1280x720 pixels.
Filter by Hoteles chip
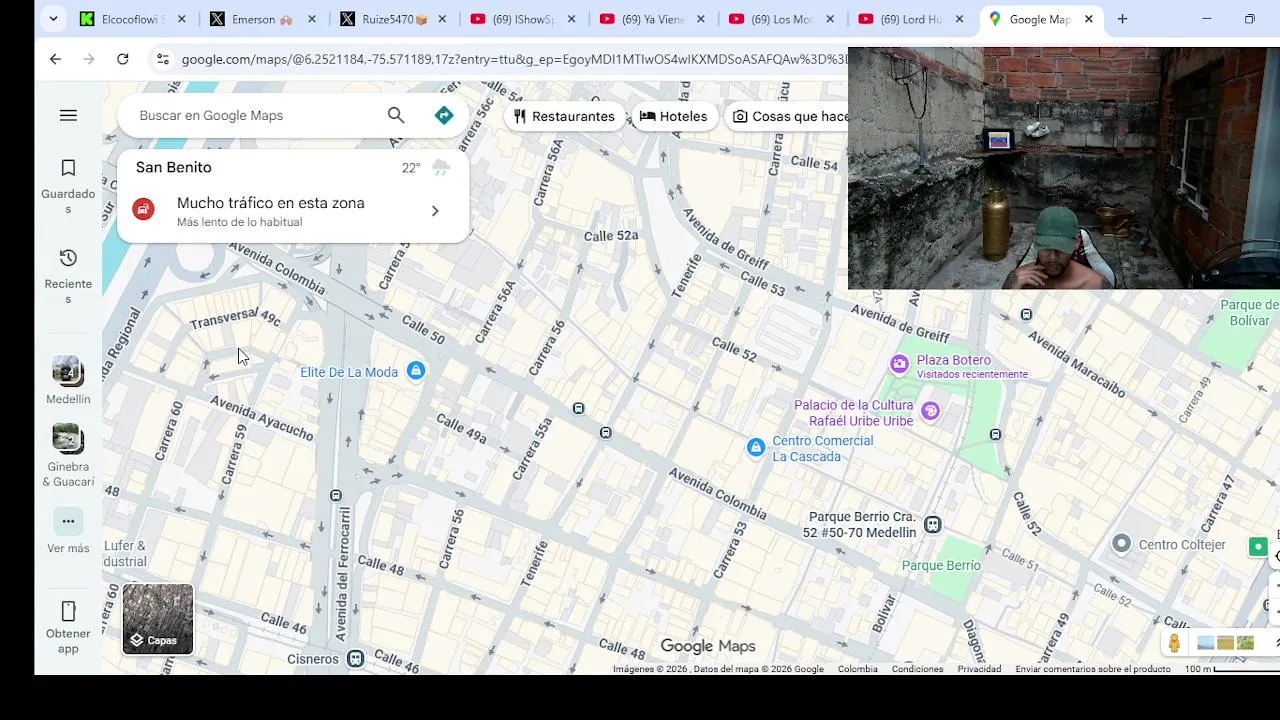pos(673,116)
